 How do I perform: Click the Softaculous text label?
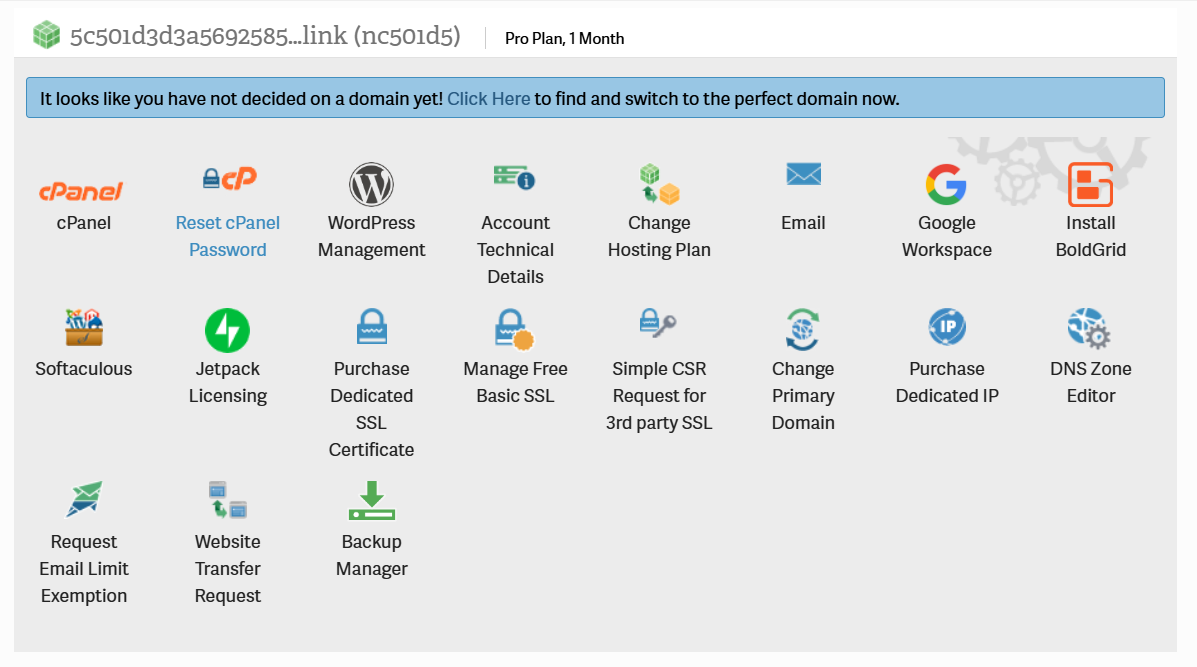[84, 369]
